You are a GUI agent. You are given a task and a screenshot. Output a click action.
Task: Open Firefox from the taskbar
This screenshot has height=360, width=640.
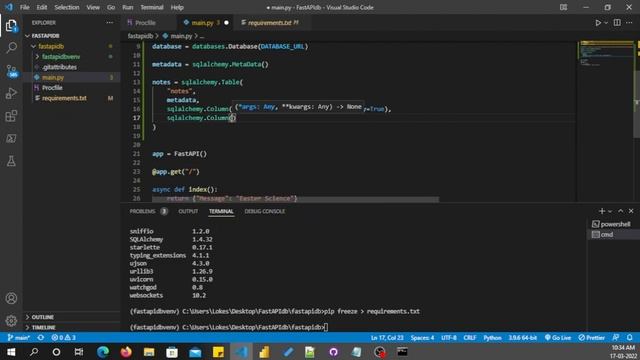126,352
